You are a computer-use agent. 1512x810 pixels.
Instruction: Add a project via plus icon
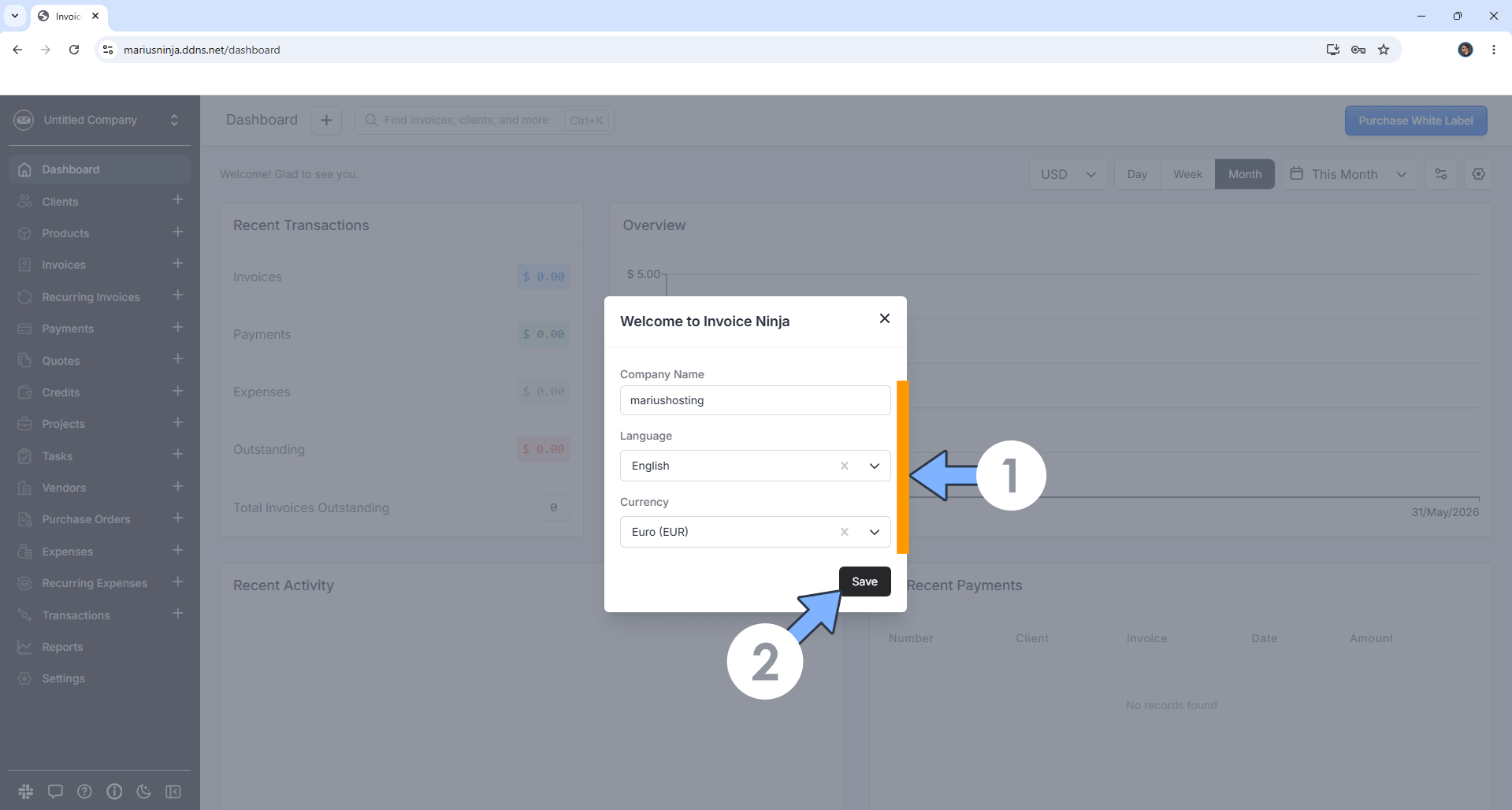coord(177,422)
